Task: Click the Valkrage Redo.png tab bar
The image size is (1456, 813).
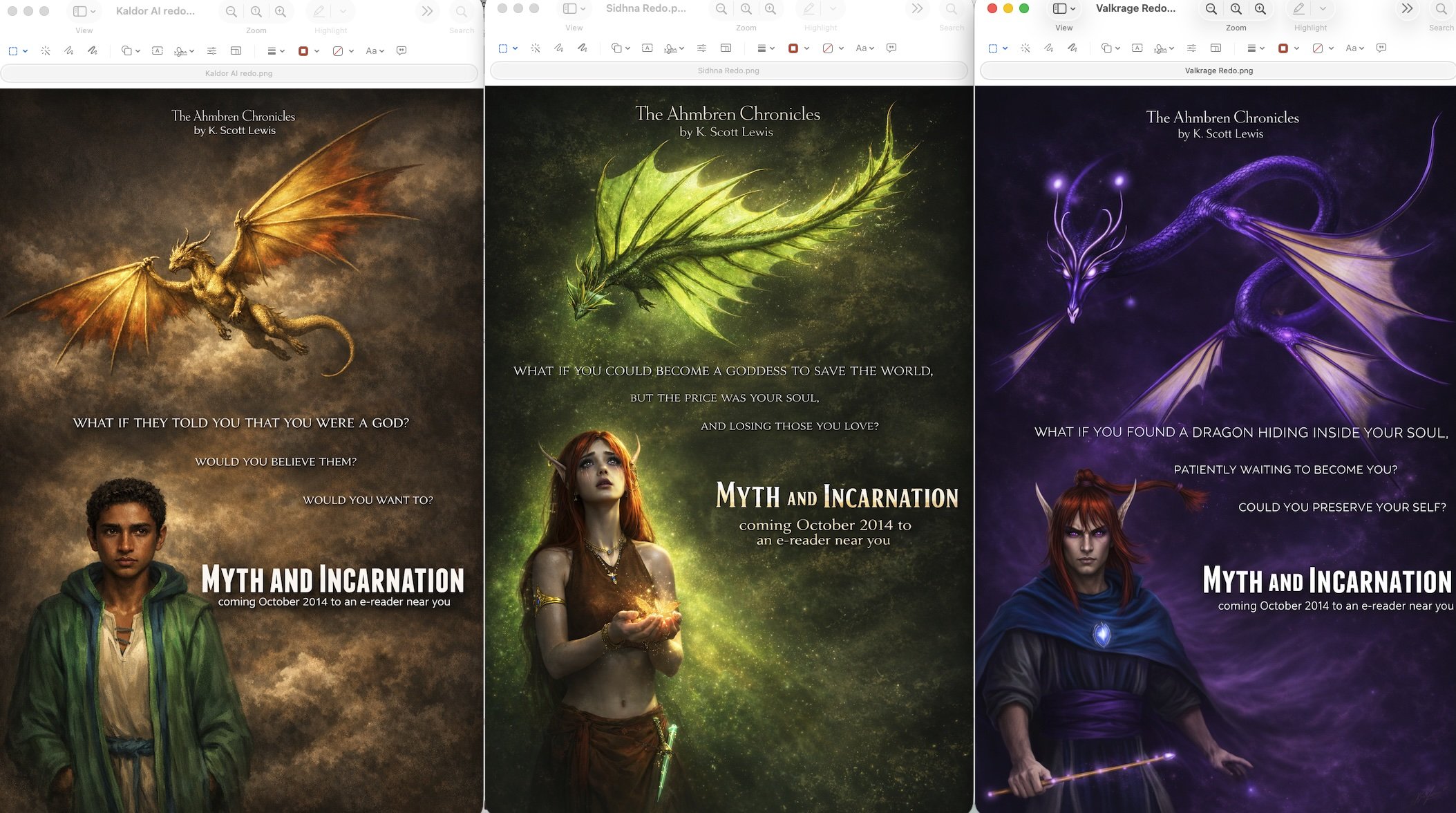Action: click(1218, 71)
